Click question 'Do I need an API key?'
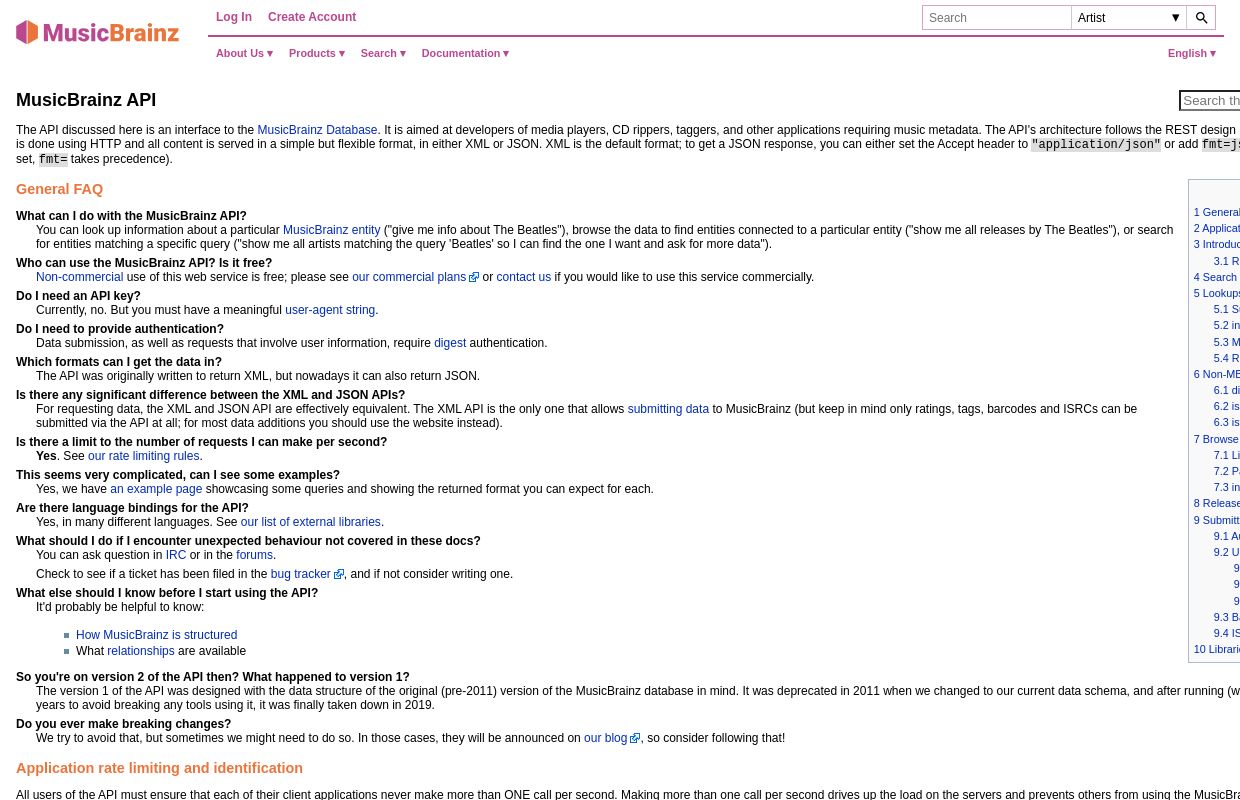This screenshot has height=800, width=1240. pyautogui.click(x=78, y=296)
